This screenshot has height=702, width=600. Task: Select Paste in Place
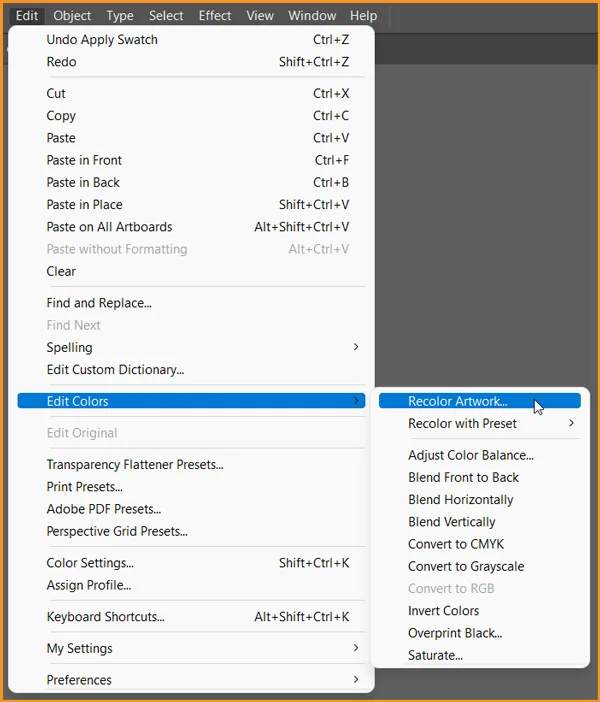click(x=84, y=204)
